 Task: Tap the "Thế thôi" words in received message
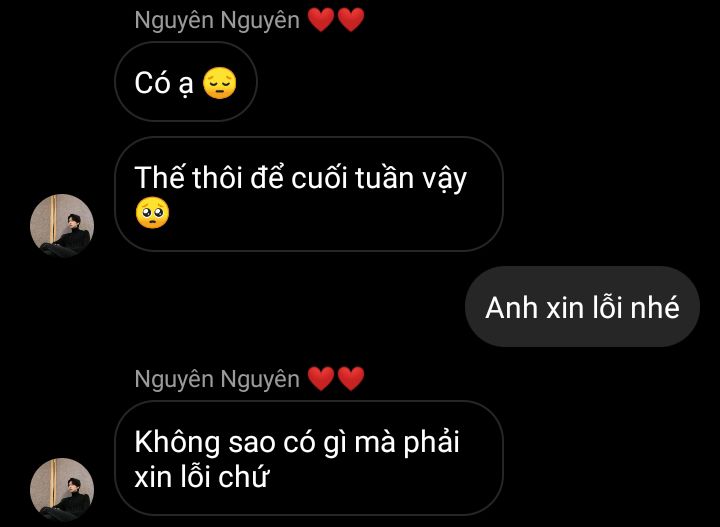click(188, 178)
